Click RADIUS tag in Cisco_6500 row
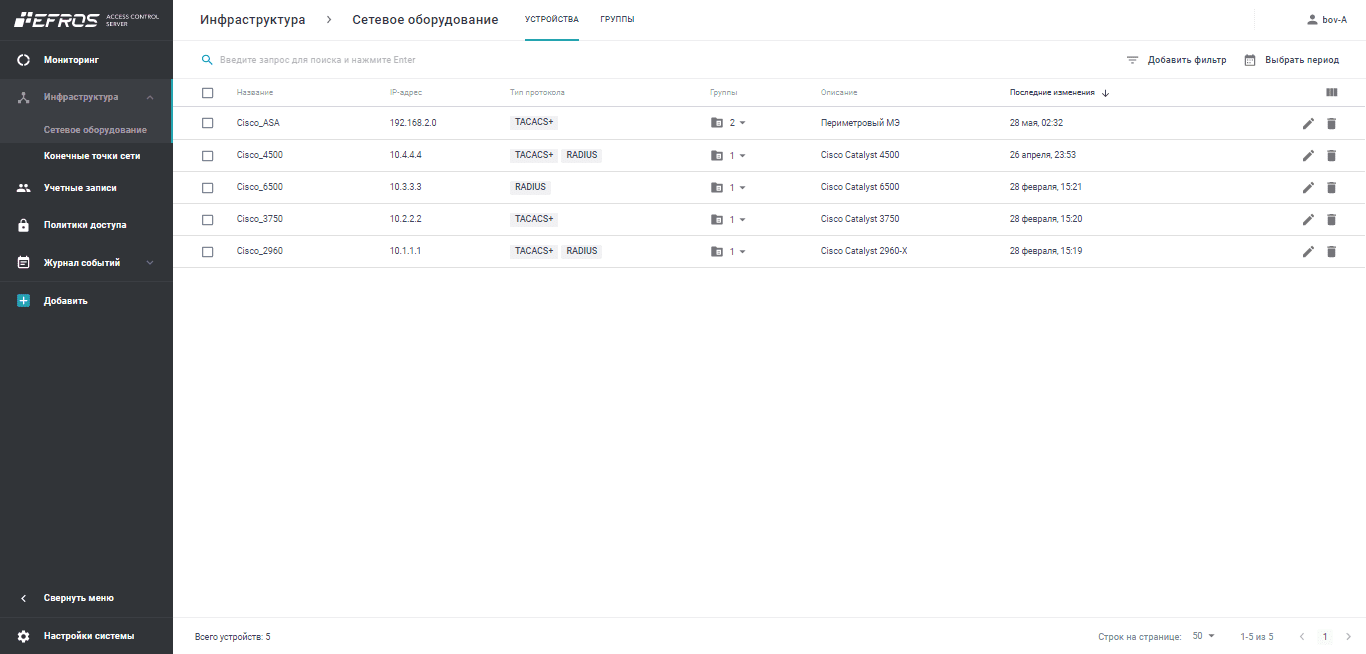1366x654 pixels. [x=530, y=187]
